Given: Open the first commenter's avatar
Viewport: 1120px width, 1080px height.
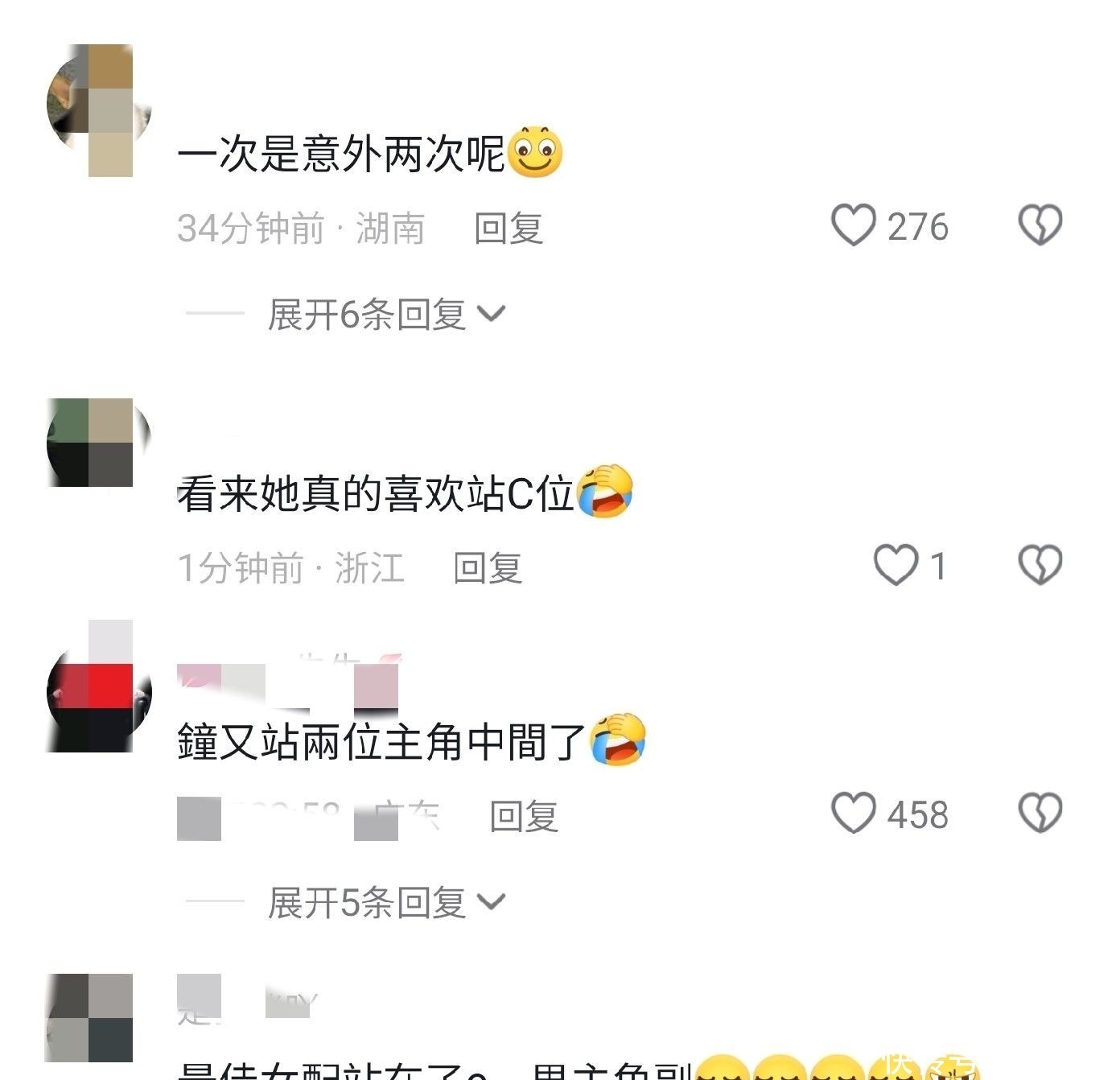Looking at the screenshot, I should (x=99, y=110).
